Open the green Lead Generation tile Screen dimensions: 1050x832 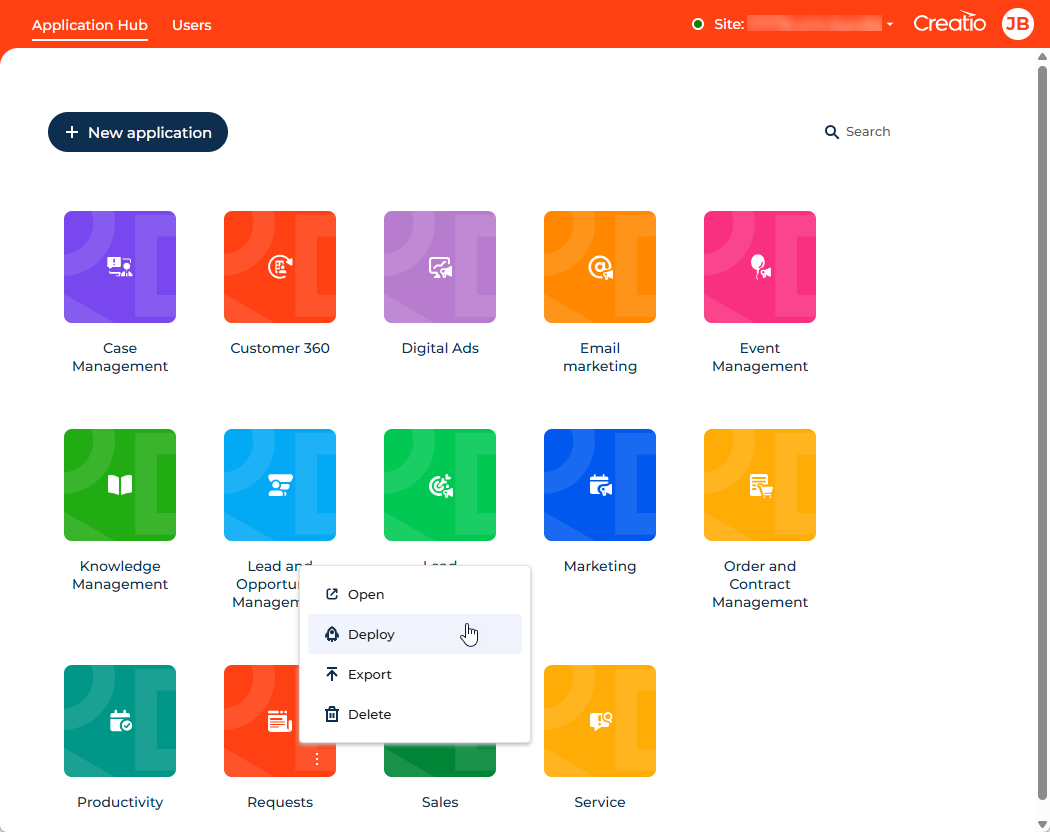point(440,485)
